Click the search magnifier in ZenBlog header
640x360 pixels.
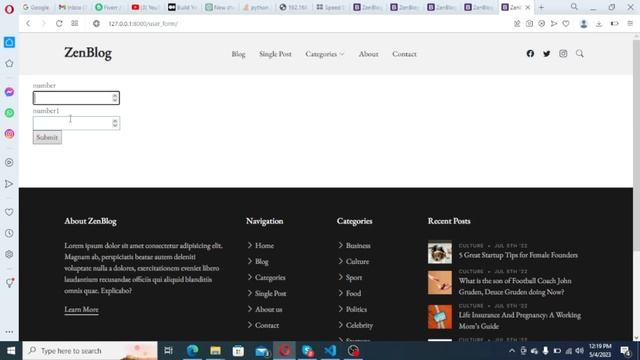(x=580, y=53)
